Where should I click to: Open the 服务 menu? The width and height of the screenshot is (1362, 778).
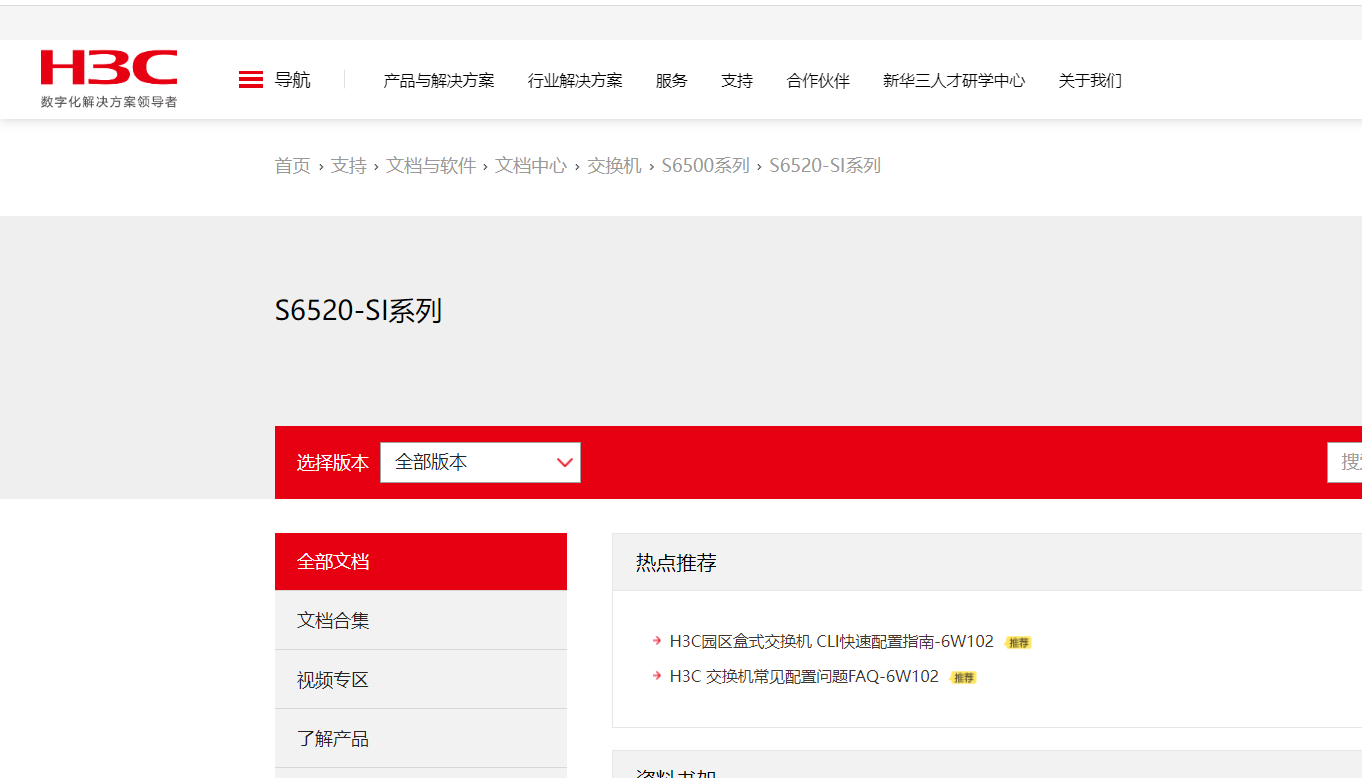point(672,81)
